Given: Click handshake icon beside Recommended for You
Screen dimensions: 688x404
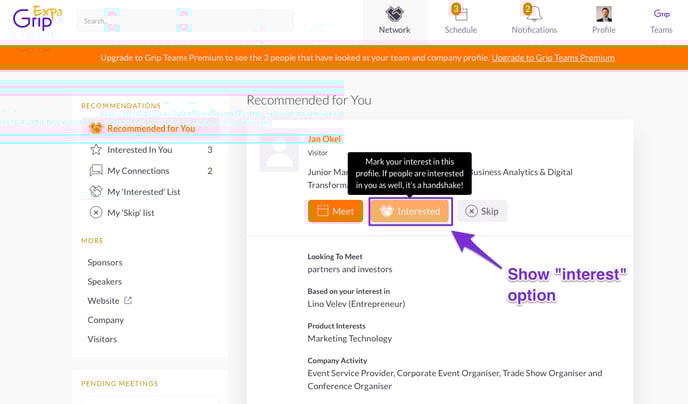Looking at the screenshot, I should pyautogui.click(x=96, y=128).
